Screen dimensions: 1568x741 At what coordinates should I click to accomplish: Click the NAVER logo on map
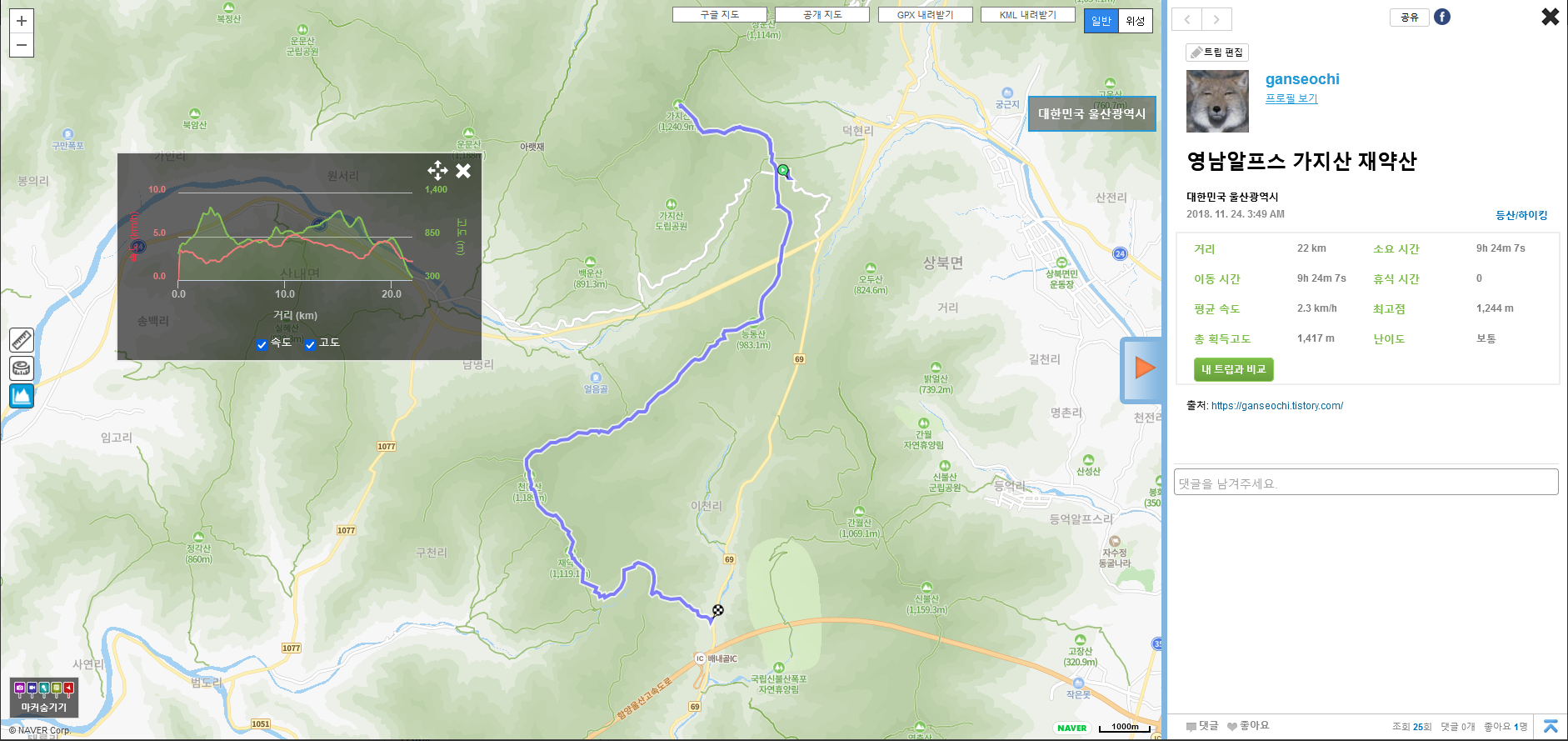[x=1071, y=728]
